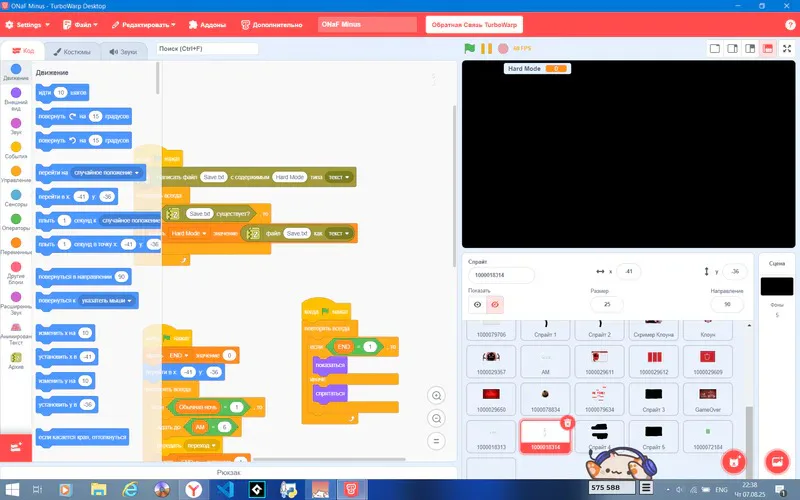Select the Переменные blocks category
Viewport: 800px width, 500px height.
[16, 246]
